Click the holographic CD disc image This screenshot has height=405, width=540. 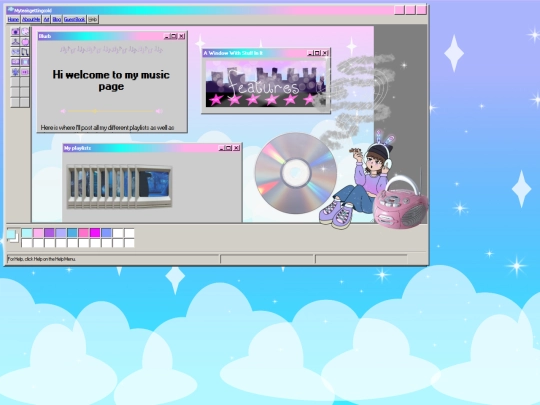295,173
